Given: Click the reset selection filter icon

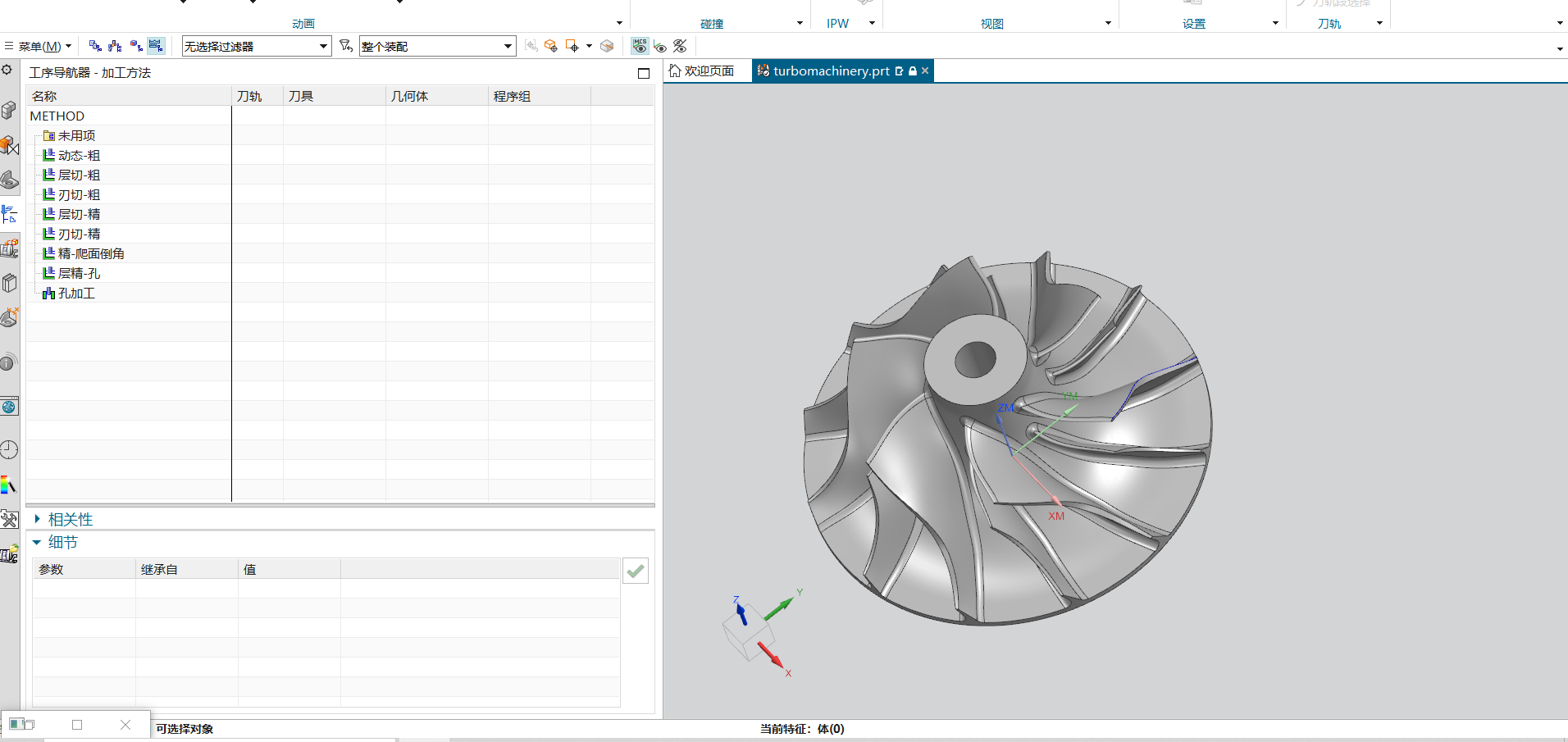Looking at the screenshot, I should pos(346,46).
